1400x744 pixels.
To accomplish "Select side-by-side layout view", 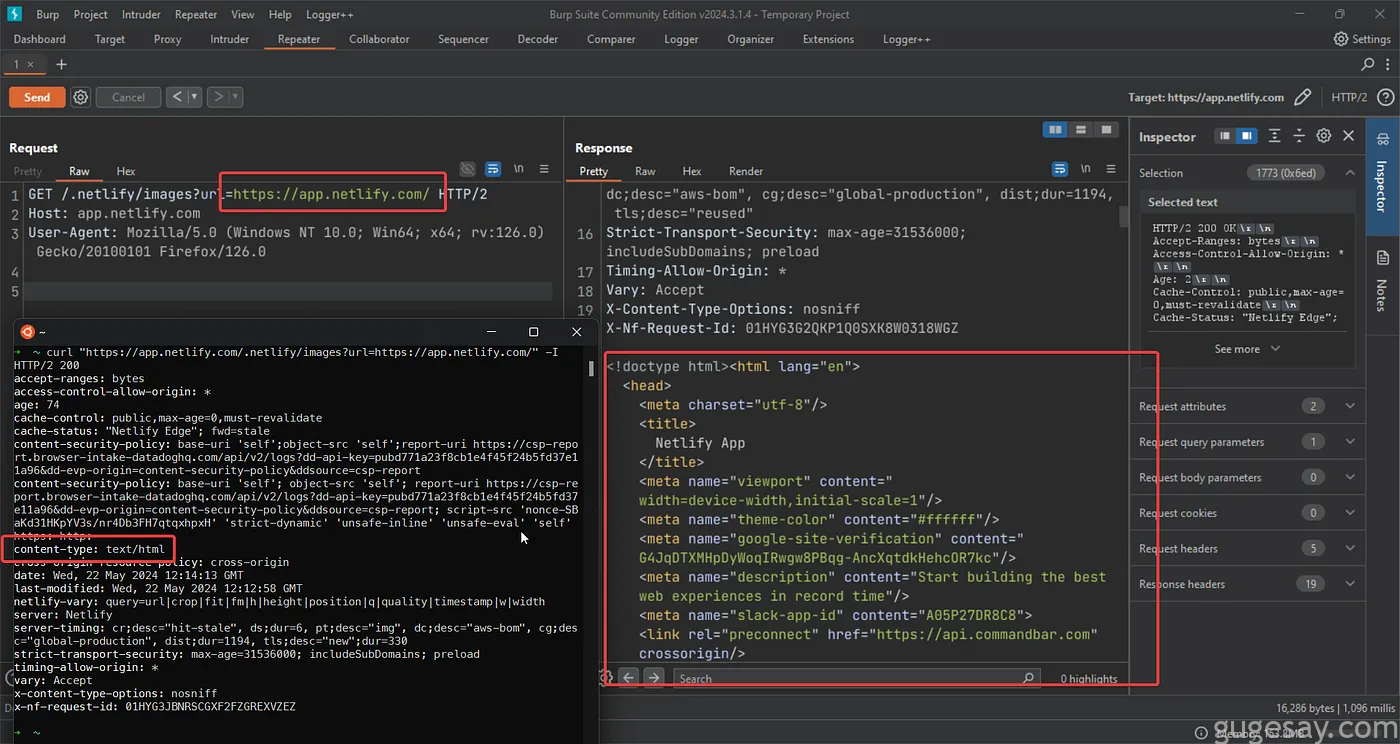I will (1055, 130).
